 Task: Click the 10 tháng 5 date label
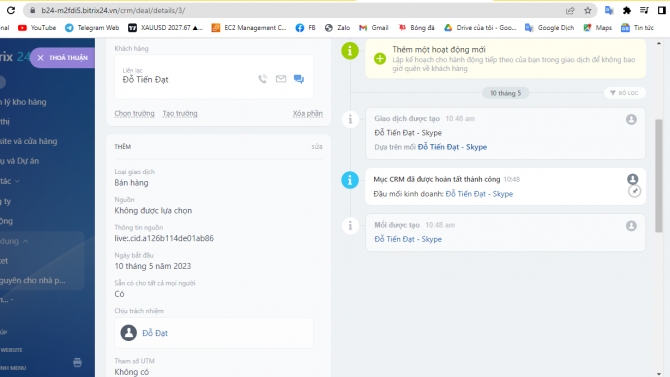(505, 93)
